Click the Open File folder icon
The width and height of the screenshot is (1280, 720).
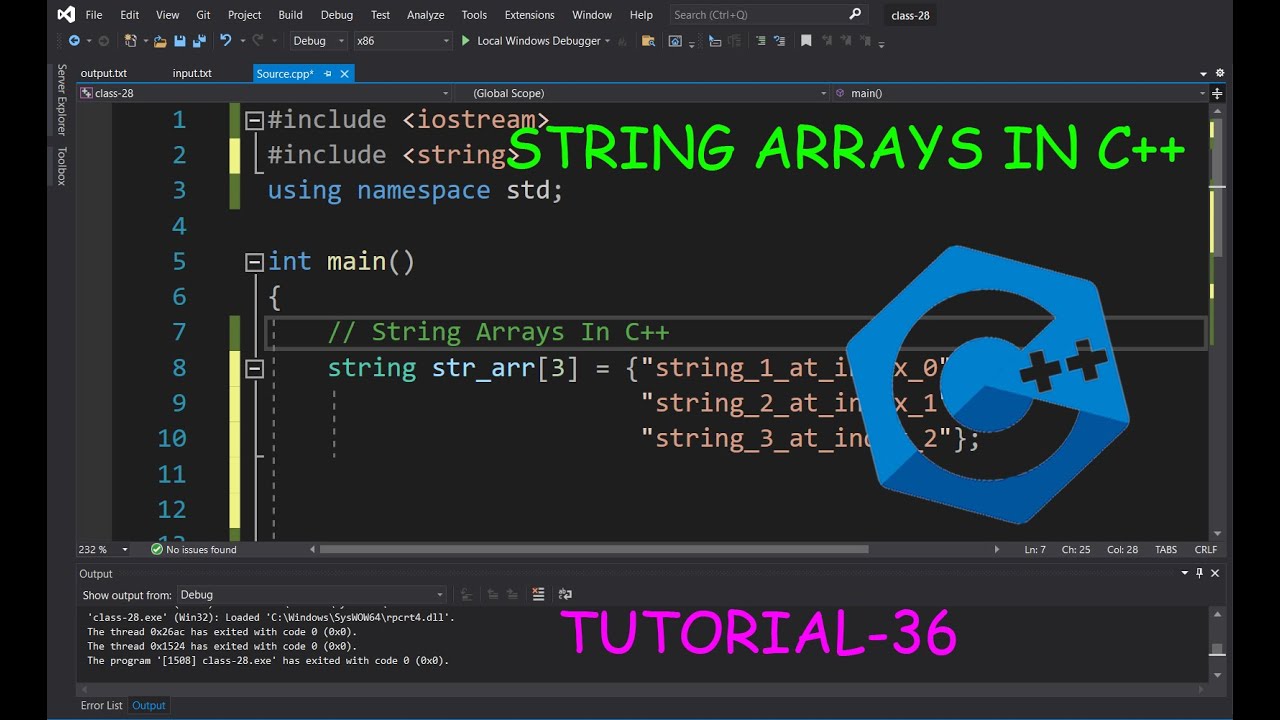pyautogui.click(x=160, y=41)
